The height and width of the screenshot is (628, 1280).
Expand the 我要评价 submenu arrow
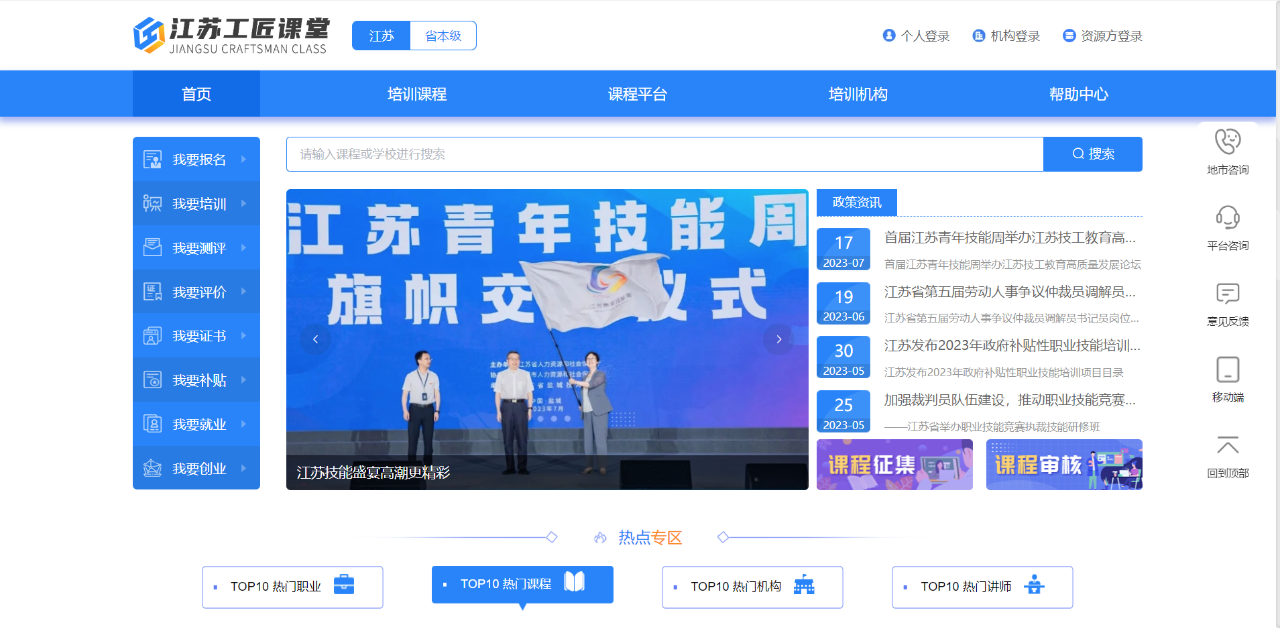(x=243, y=292)
